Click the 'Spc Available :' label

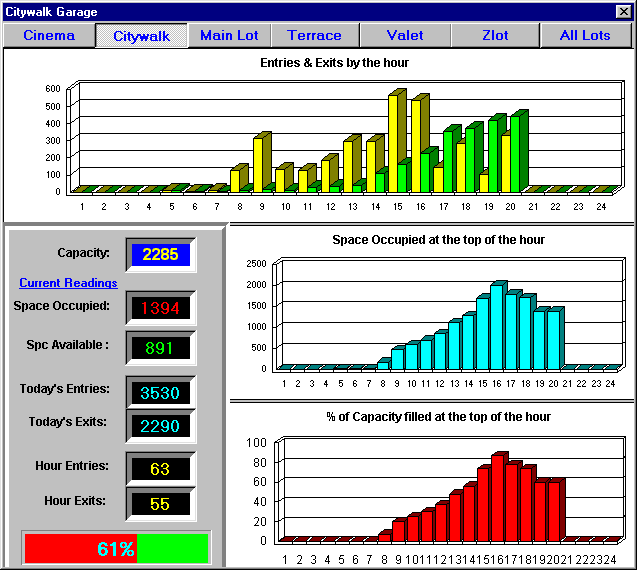67,345
